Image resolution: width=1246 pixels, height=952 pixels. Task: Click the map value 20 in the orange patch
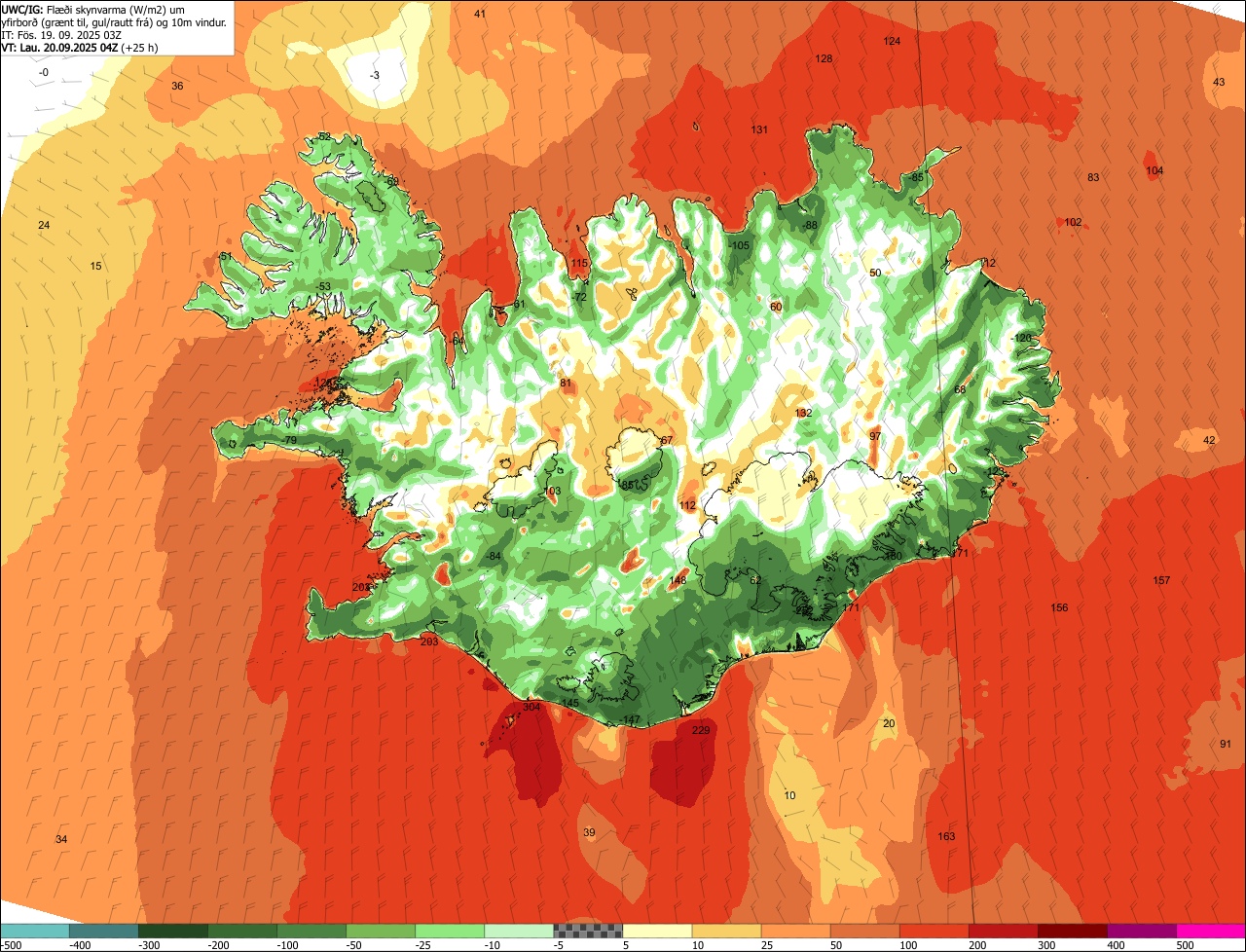[x=888, y=722]
